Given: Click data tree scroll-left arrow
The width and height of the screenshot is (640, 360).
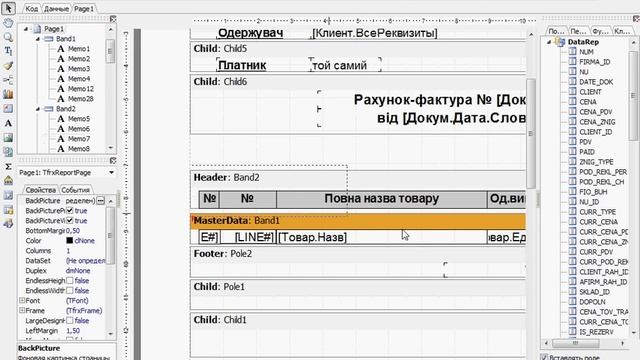Looking at the screenshot, I should click(547, 343).
